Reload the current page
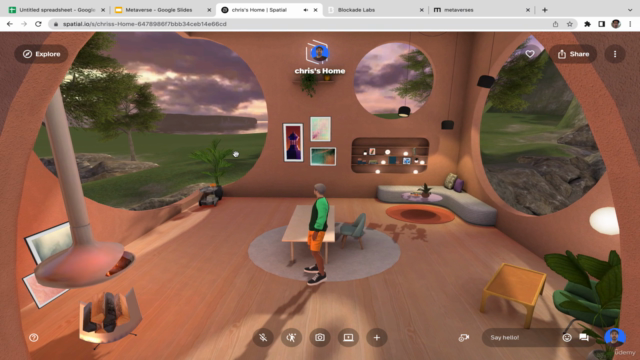Screen dimensions: 640x360 (x=38, y=24)
